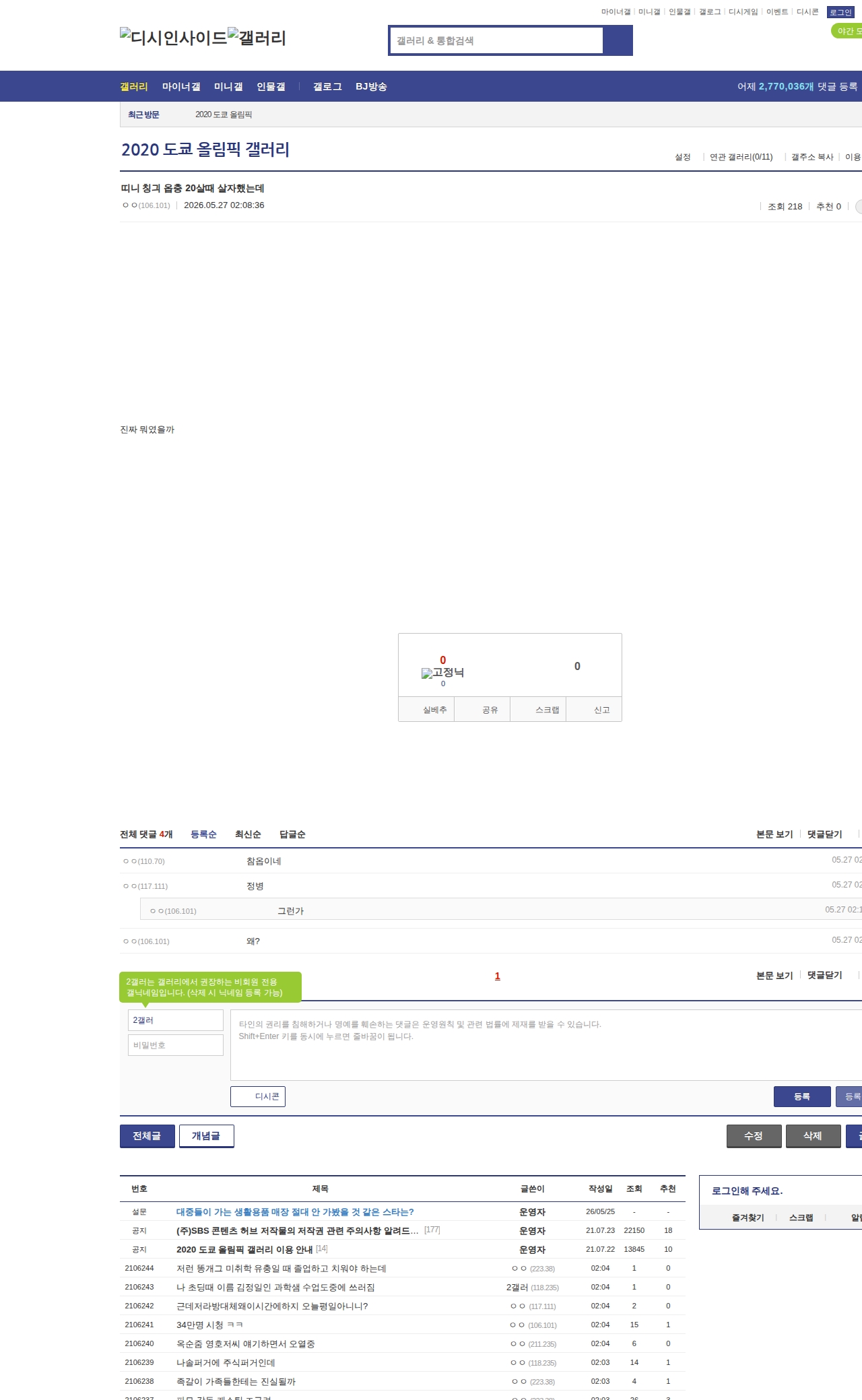Viewport: 862px width, 1400px height.
Task: Focus the 비밀번호 password field
Action: click(x=176, y=1045)
